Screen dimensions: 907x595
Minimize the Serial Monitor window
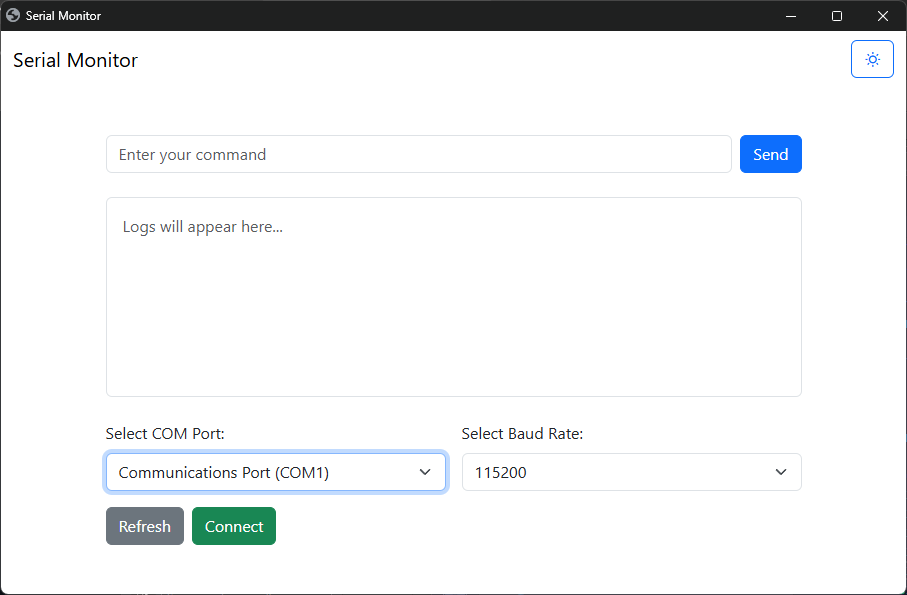tap(791, 16)
